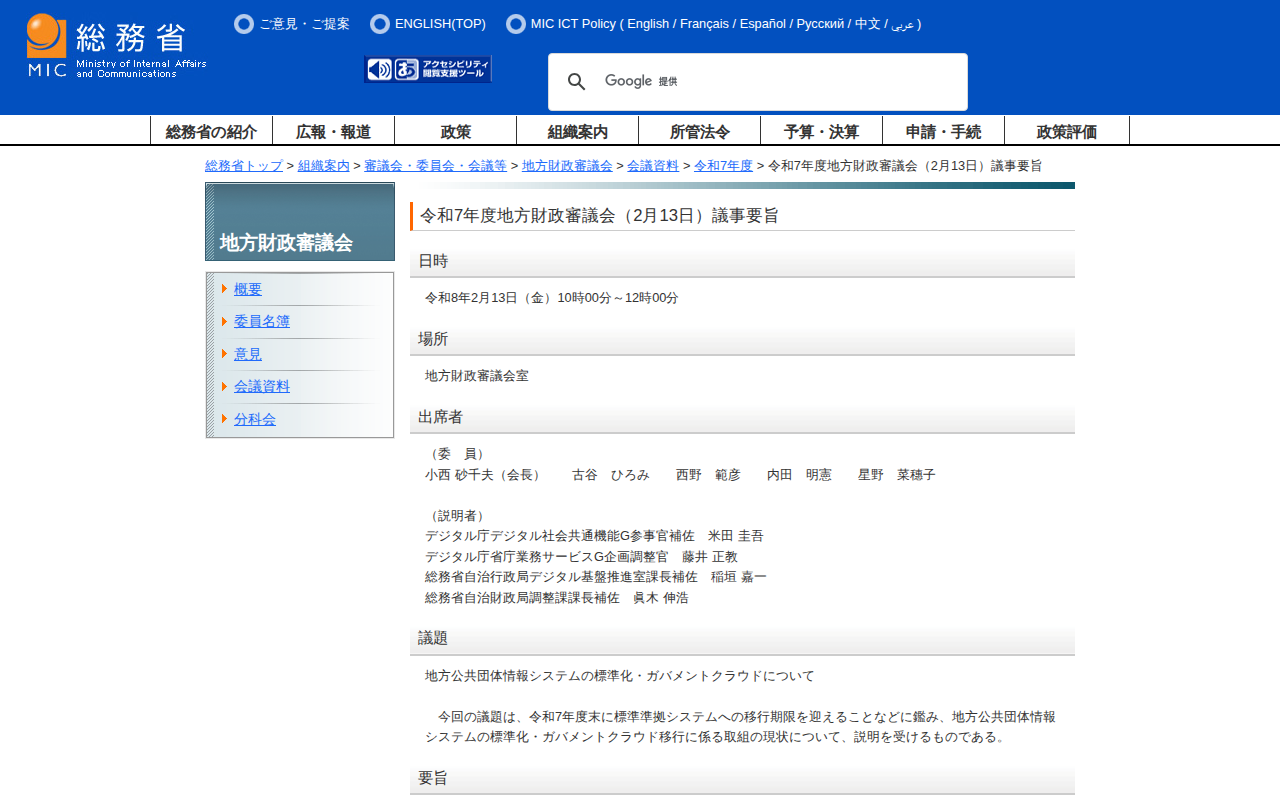Open the 意見 sidebar link
The width and height of the screenshot is (1280, 800).
click(248, 354)
